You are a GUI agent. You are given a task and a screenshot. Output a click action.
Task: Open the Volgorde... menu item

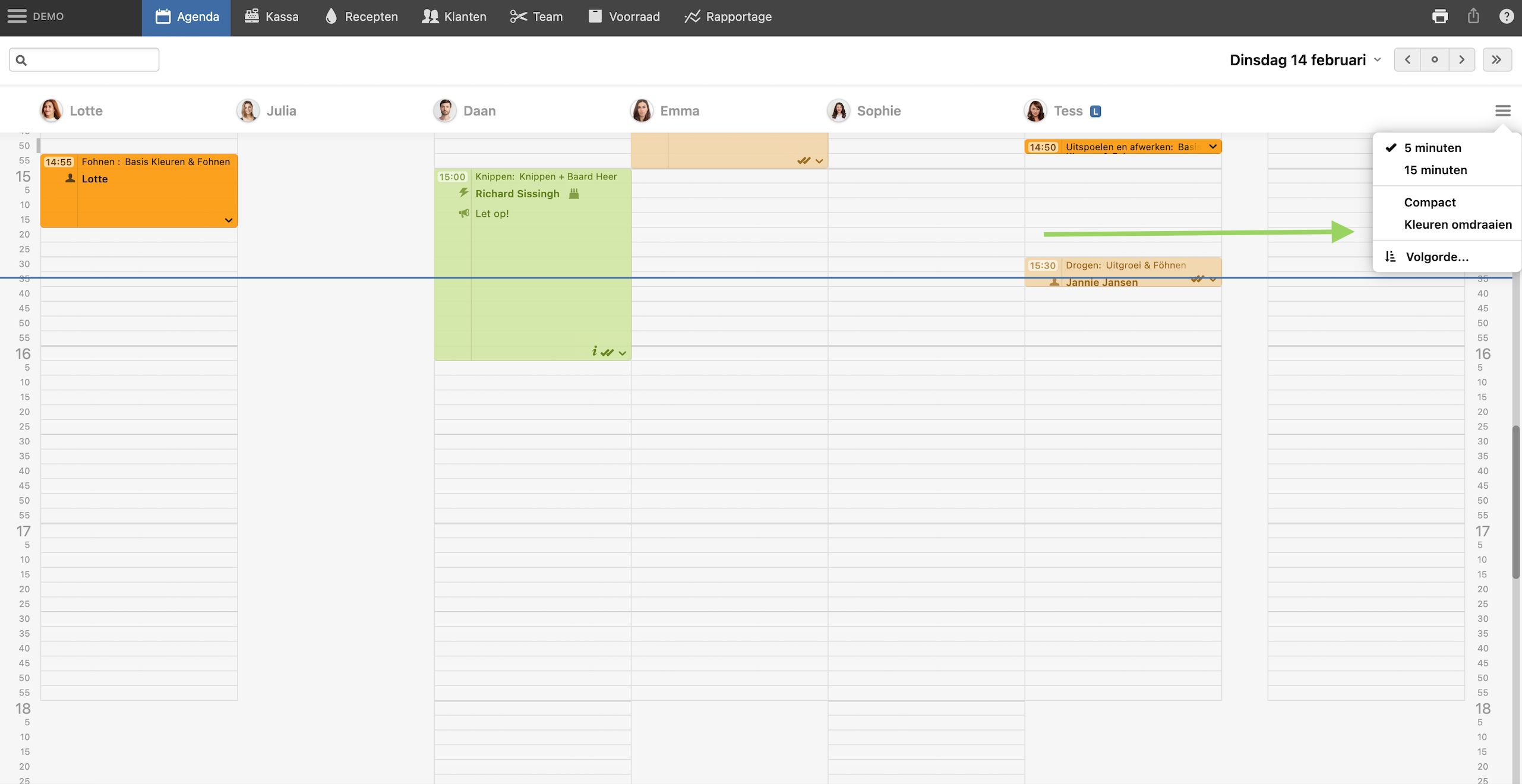point(1436,257)
